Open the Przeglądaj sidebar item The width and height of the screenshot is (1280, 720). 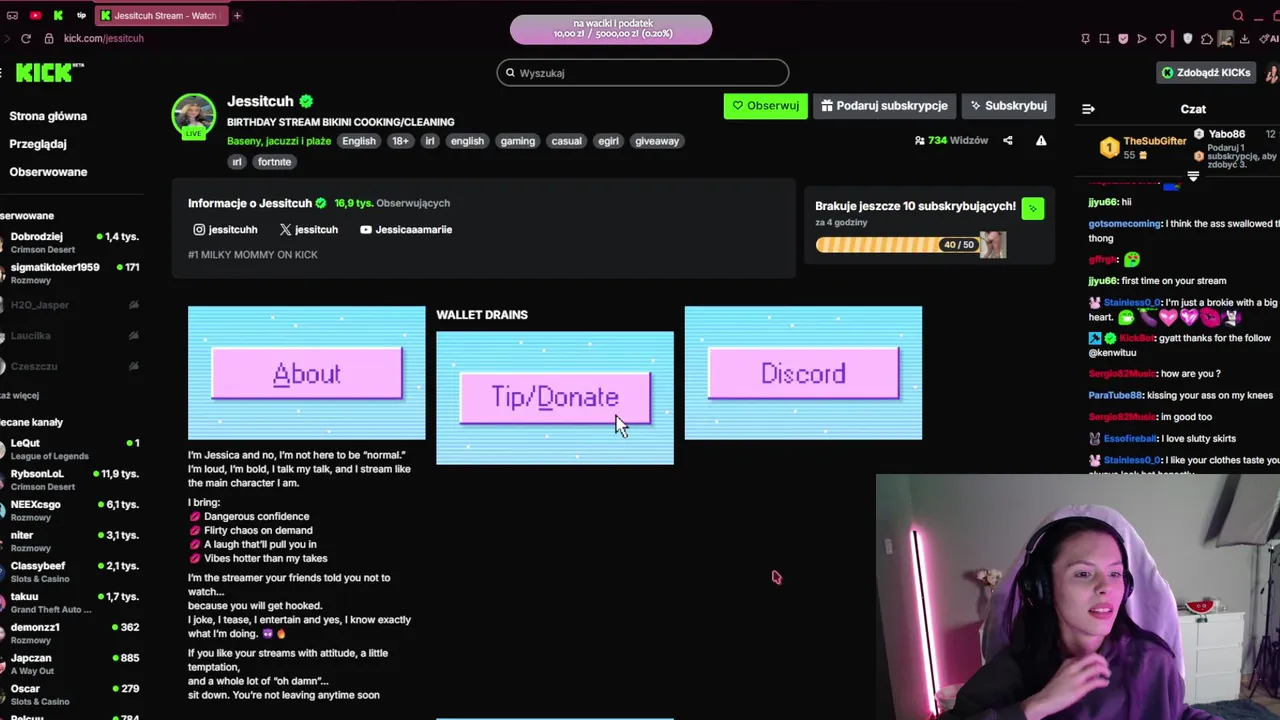tap(38, 144)
